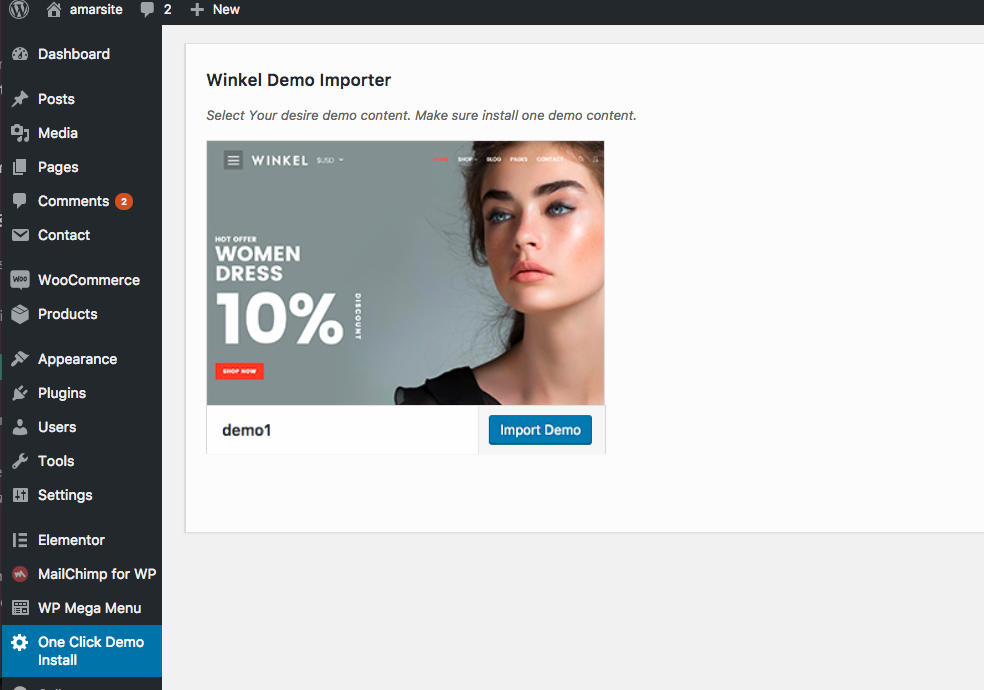Screen dimensions: 984x690
Task: Click the gear icon for One Click Demo Install
Action: [20, 642]
